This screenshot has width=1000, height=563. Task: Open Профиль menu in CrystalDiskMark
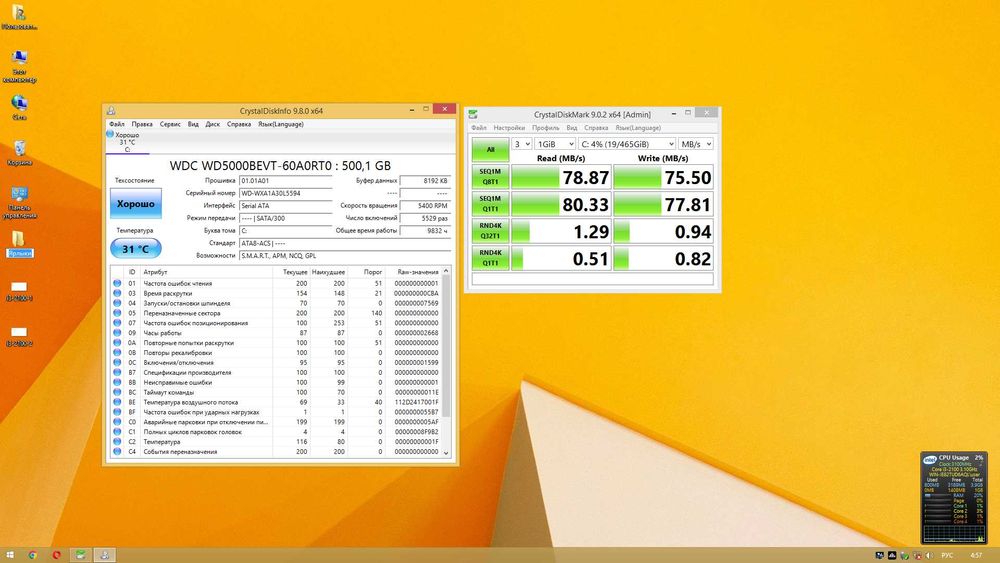coord(545,128)
